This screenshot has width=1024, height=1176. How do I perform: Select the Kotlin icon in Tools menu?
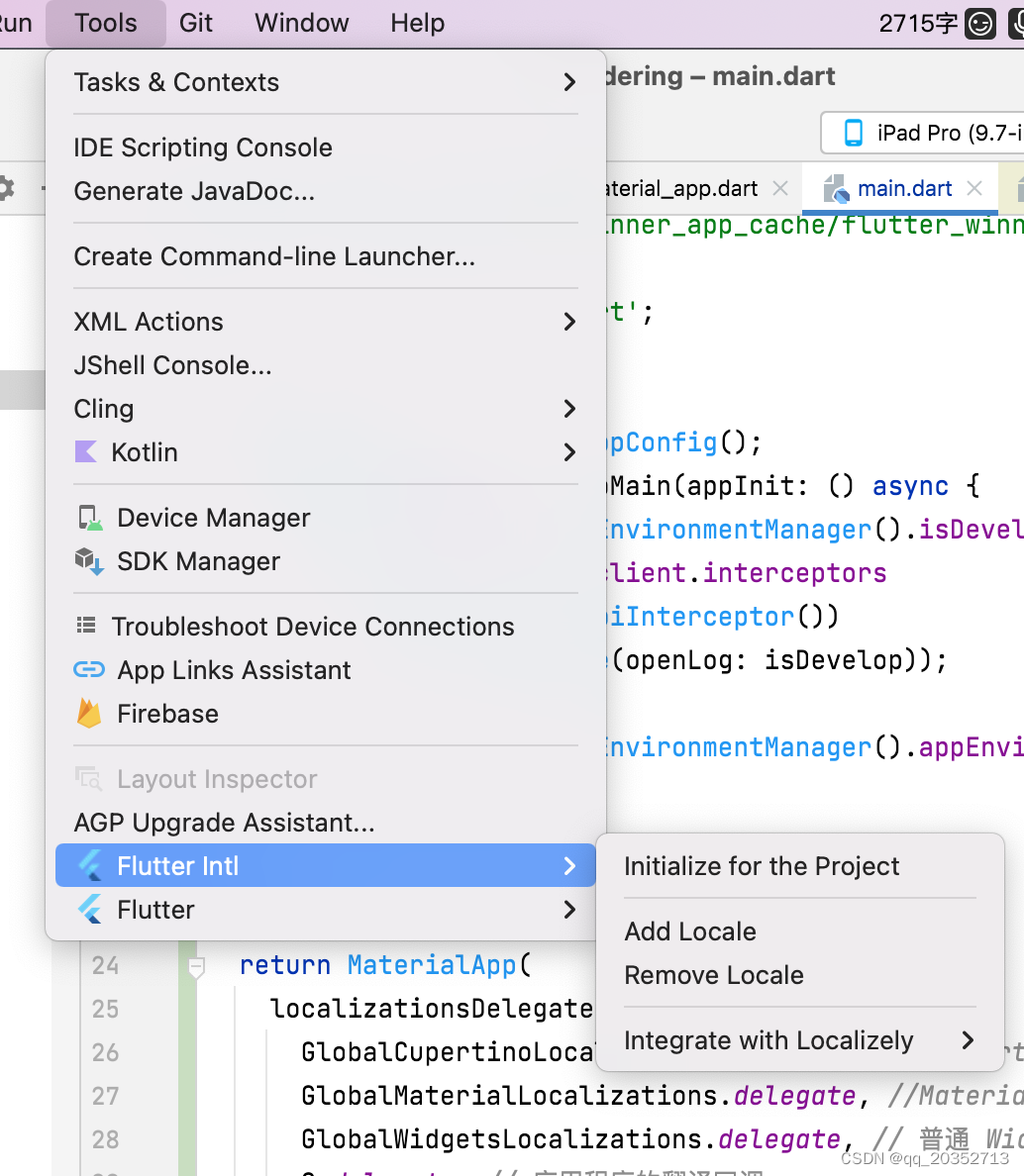tap(87, 452)
